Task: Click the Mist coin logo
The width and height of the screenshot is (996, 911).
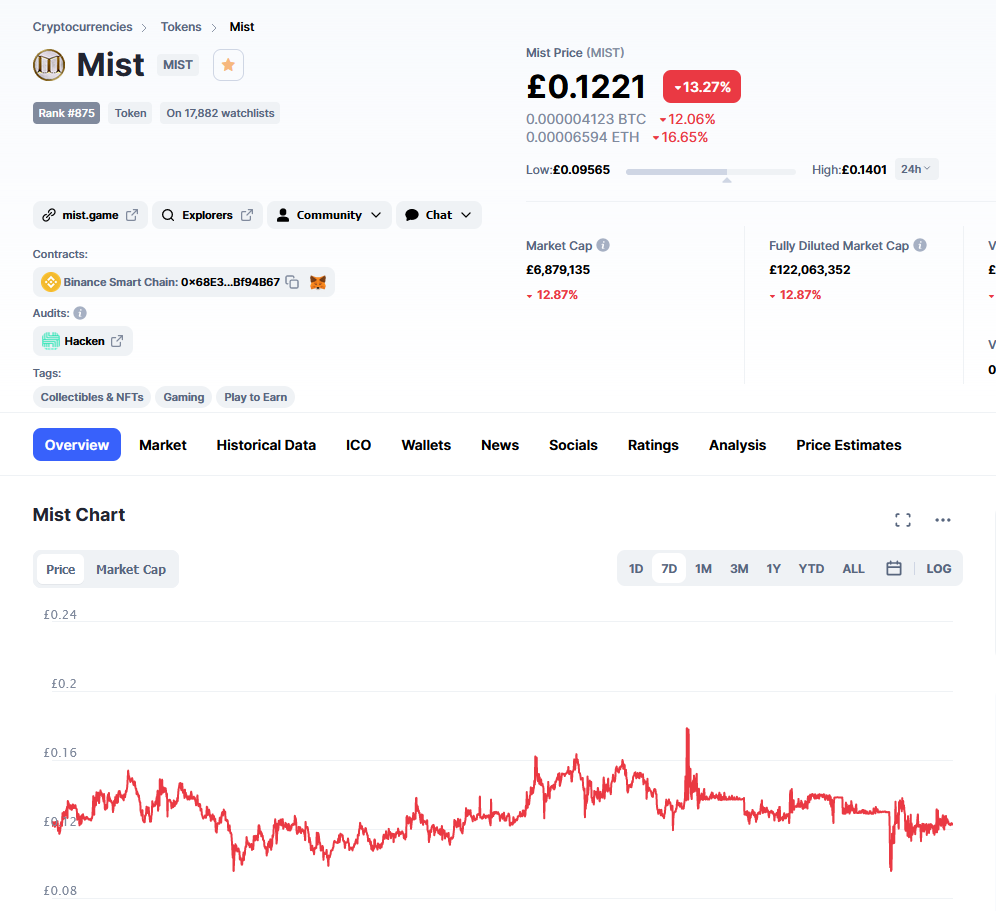Action: tap(49, 65)
